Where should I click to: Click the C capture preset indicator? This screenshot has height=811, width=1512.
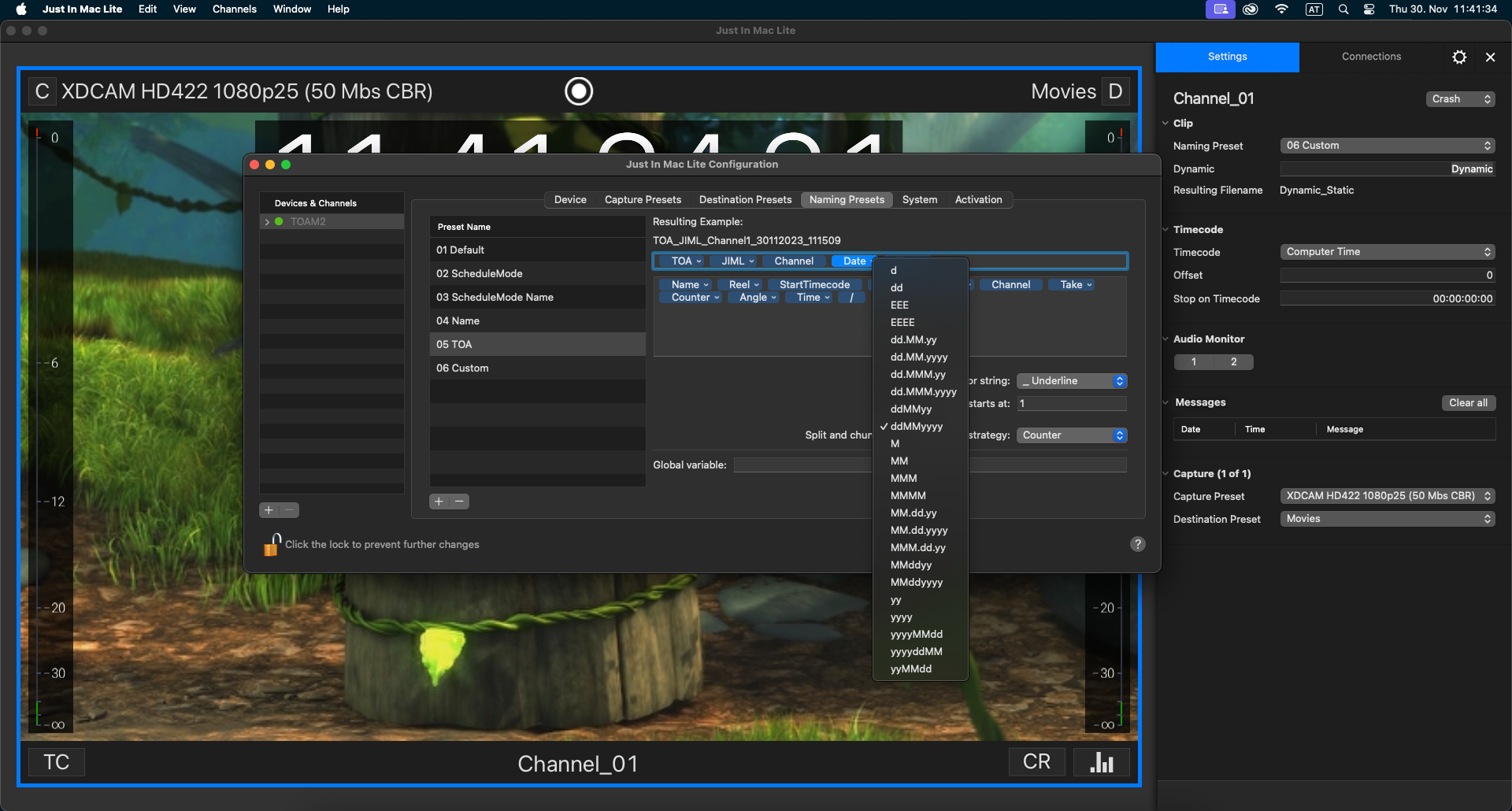pyautogui.click(x=43, y=91)
